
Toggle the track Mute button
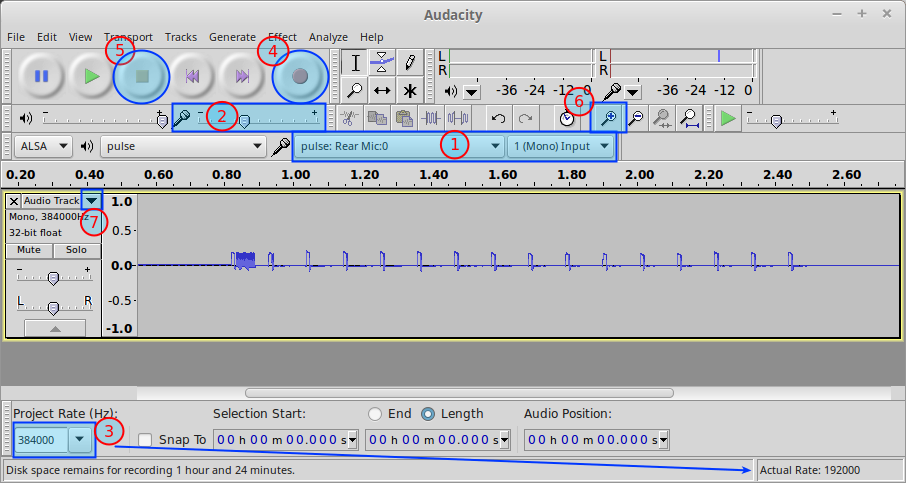[29, 250]
